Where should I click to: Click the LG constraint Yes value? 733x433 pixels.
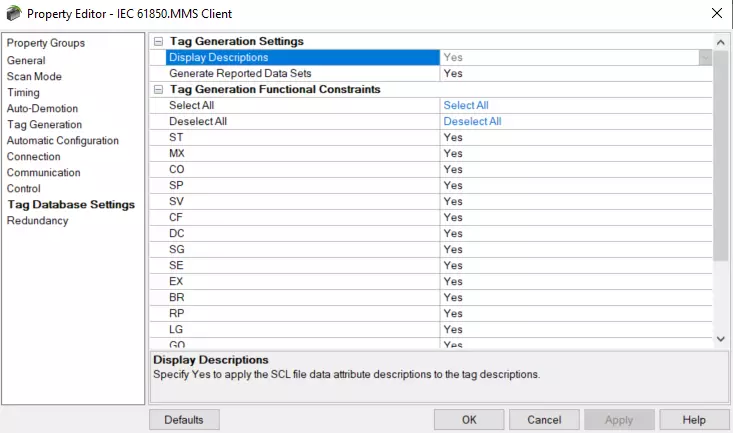pyautogui.click(x=453, y=330)
